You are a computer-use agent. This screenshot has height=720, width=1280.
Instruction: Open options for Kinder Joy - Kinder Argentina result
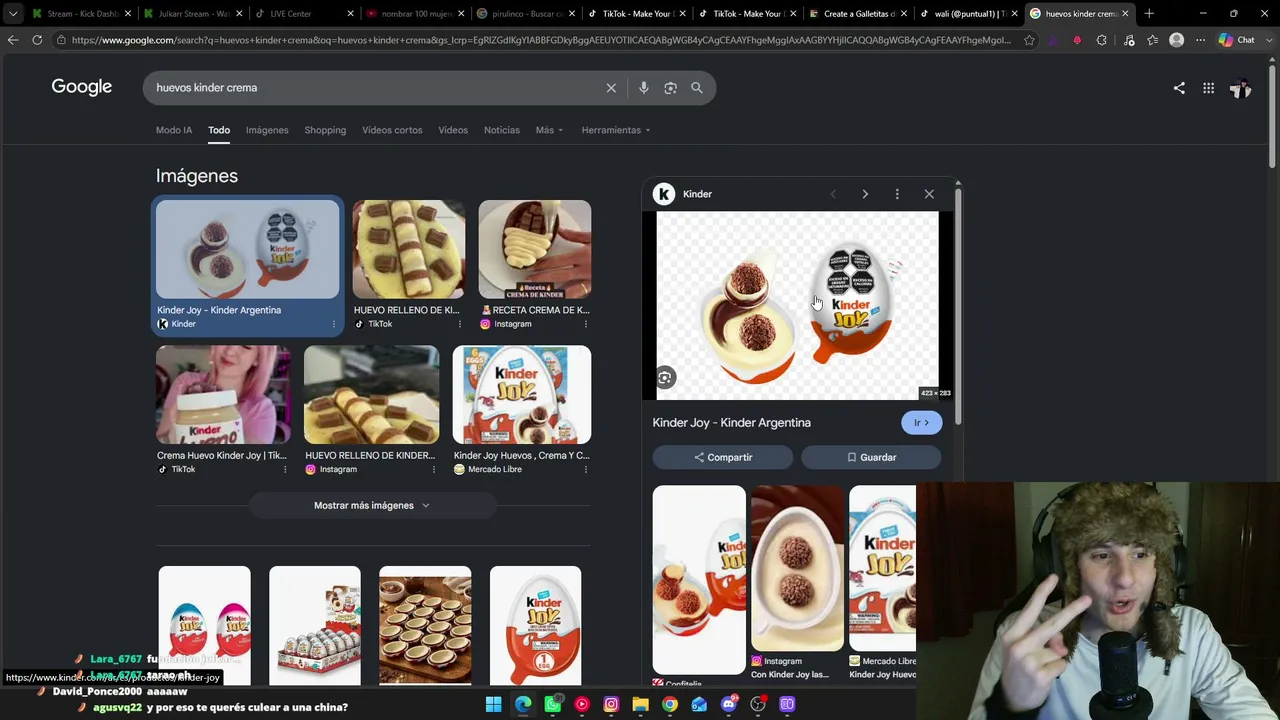[334, 324]
